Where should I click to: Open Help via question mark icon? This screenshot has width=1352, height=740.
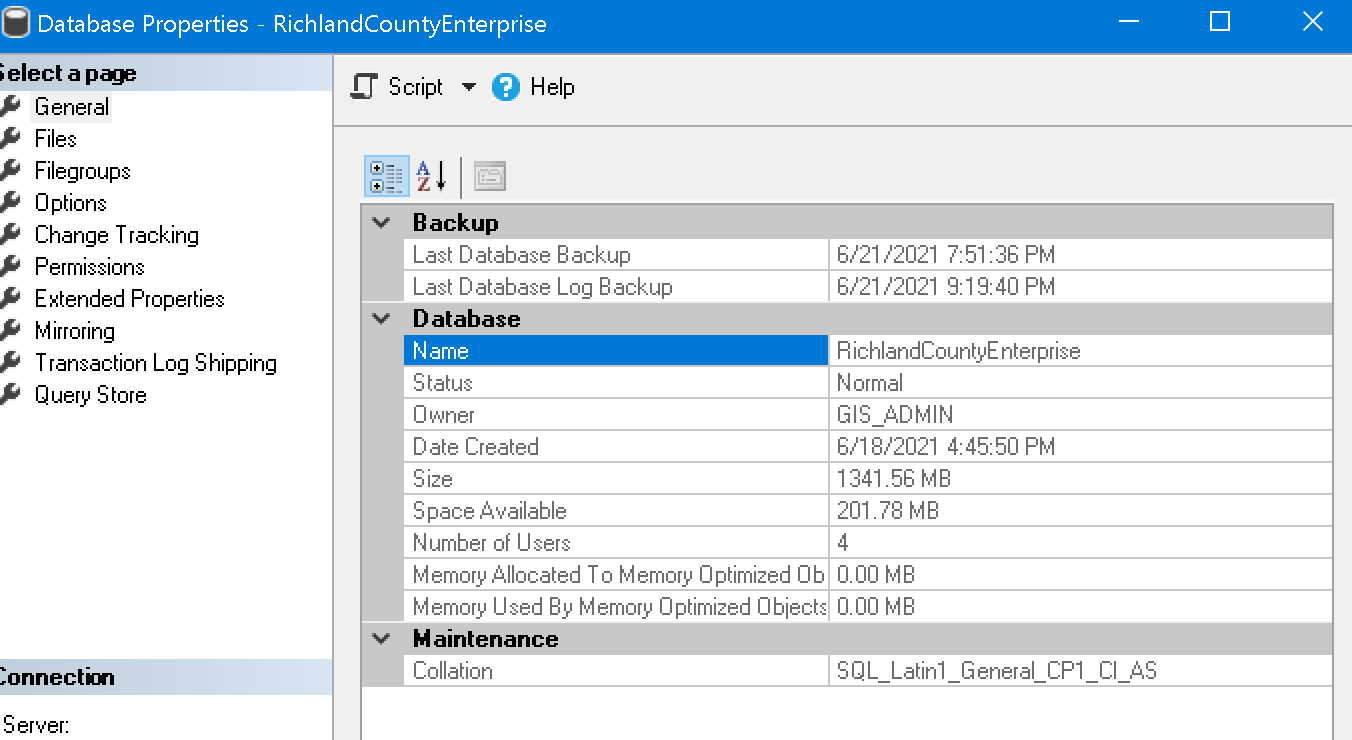tap(506, 87)
